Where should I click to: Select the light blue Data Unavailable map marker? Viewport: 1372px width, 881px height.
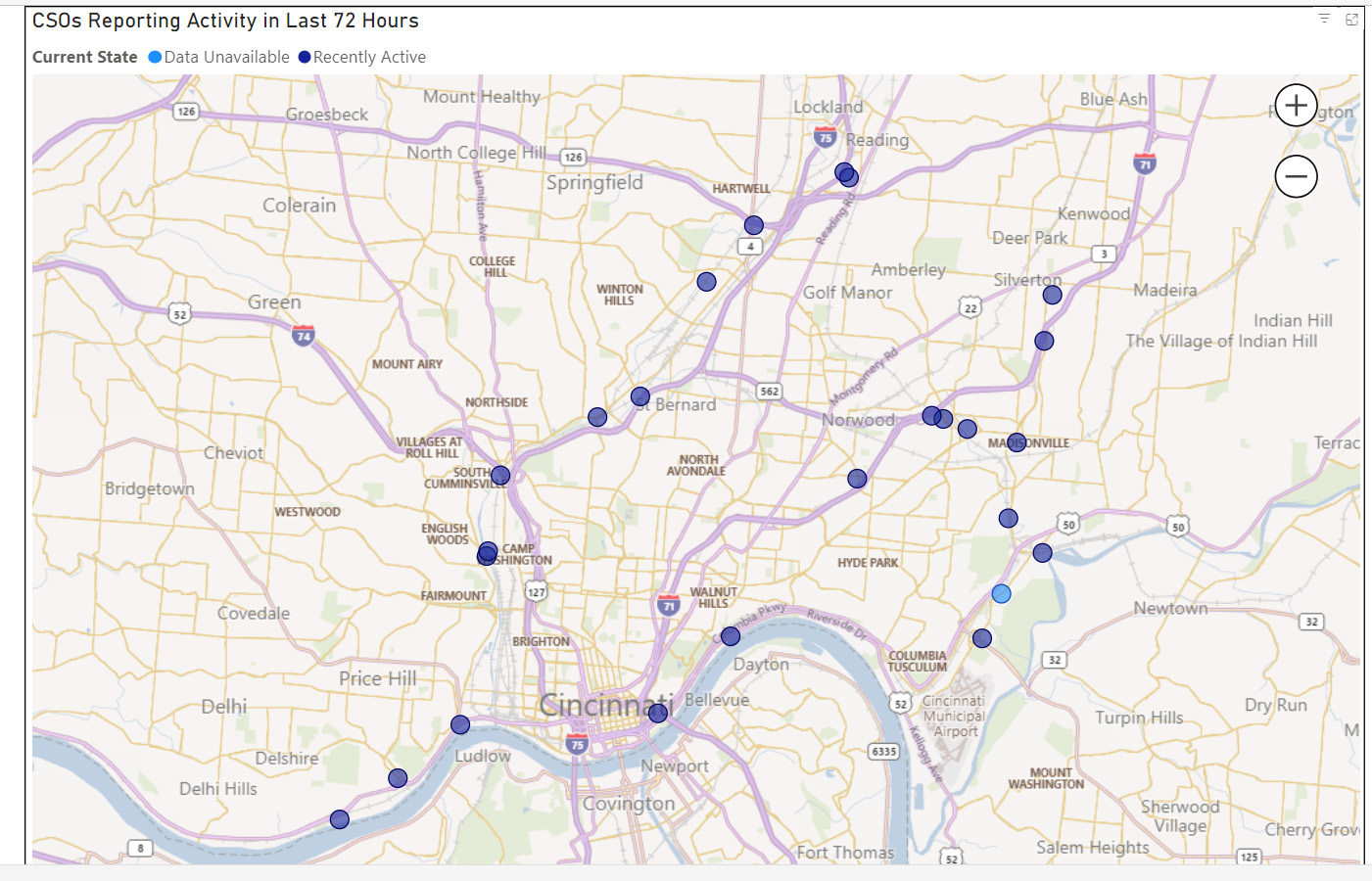(1001, 594)
